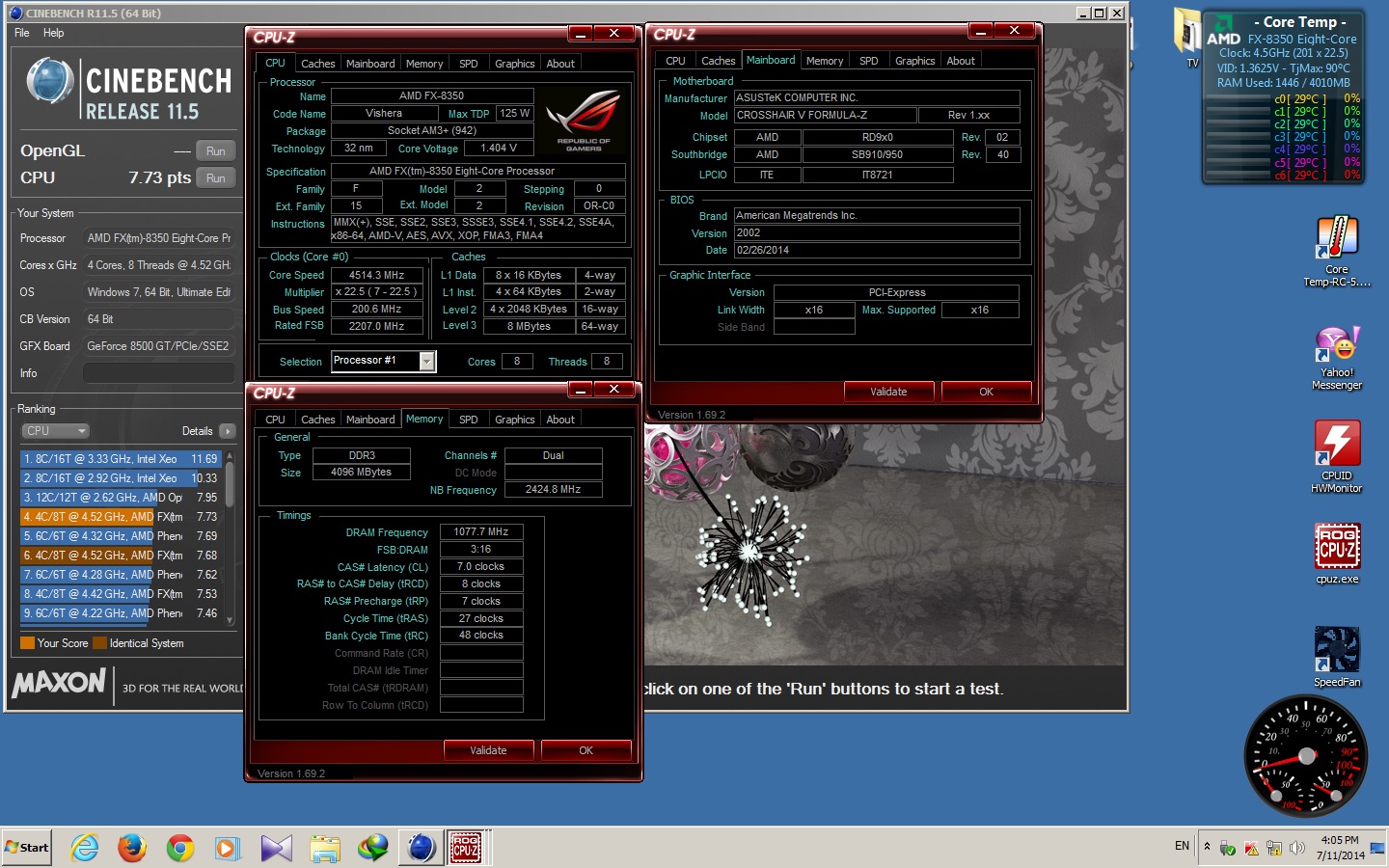Click the network icon in the system tray

[x=1274, y=848]
